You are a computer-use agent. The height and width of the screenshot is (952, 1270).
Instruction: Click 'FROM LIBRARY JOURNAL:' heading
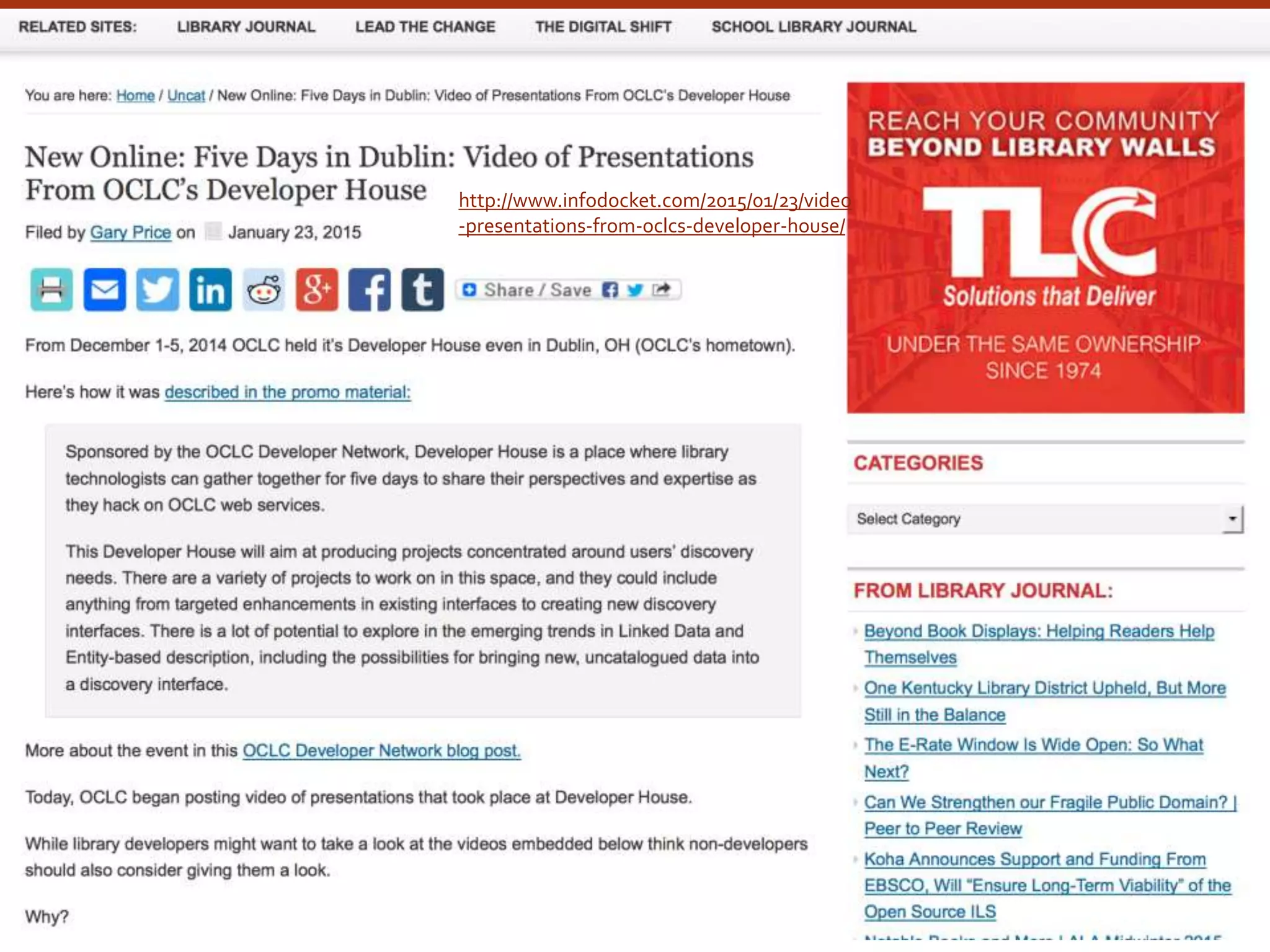(984, 591)
